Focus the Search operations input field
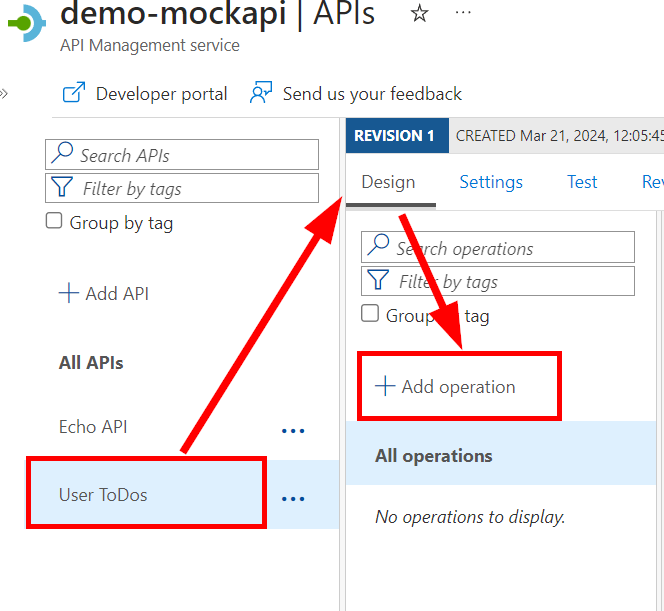Viewport: 664px width, 611px height. coord(510,248)
